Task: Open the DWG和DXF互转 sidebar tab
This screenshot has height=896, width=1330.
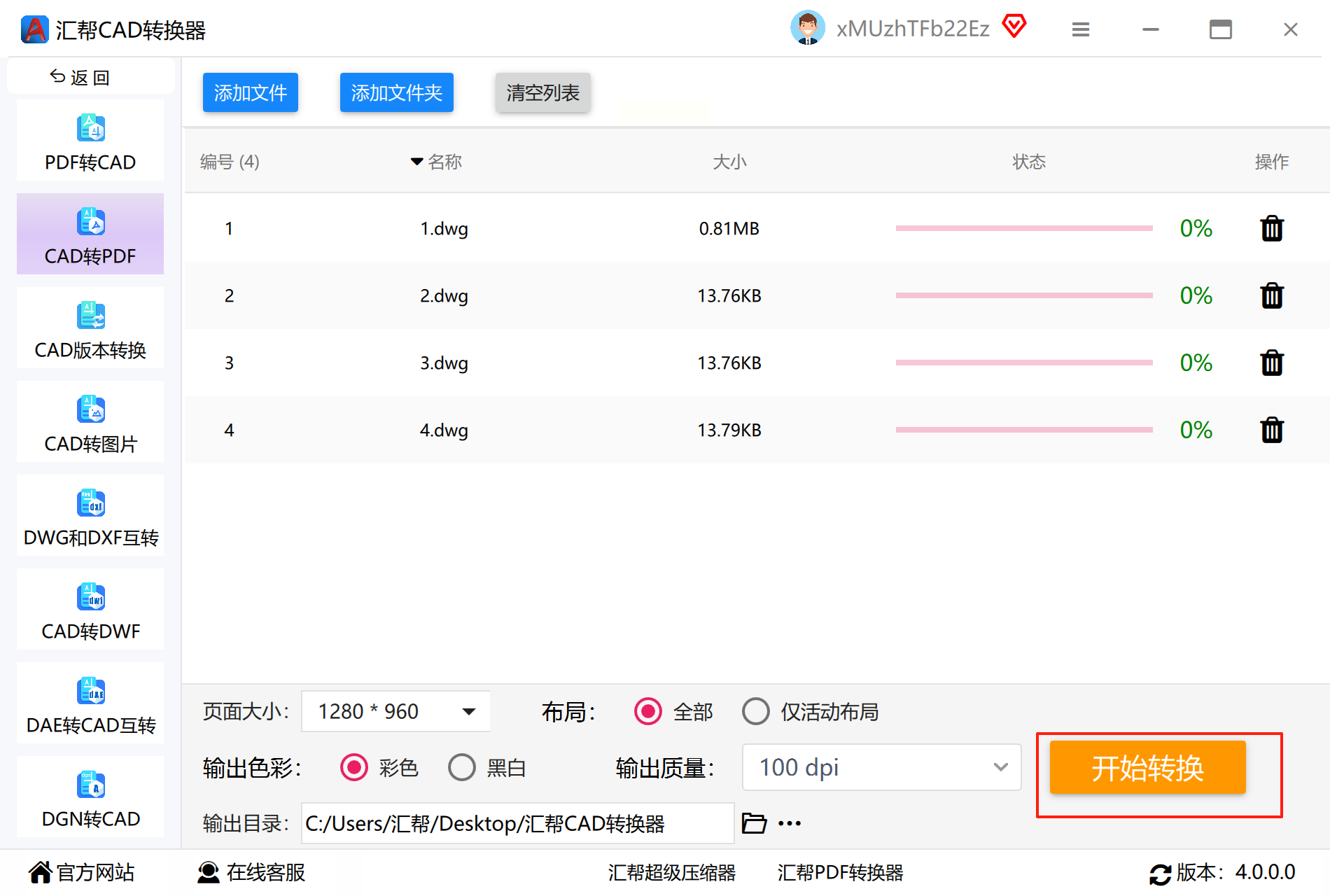Action: (90, 516)
